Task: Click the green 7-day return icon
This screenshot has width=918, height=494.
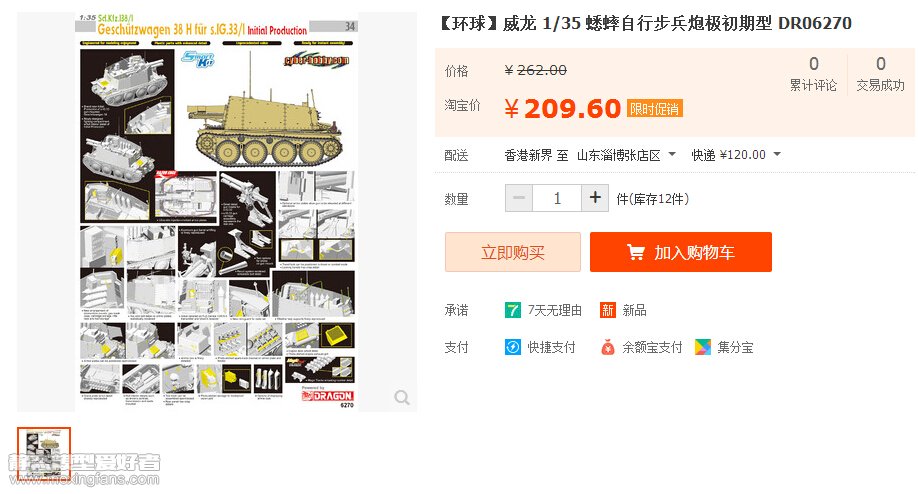Action: (x=513, y=310)
